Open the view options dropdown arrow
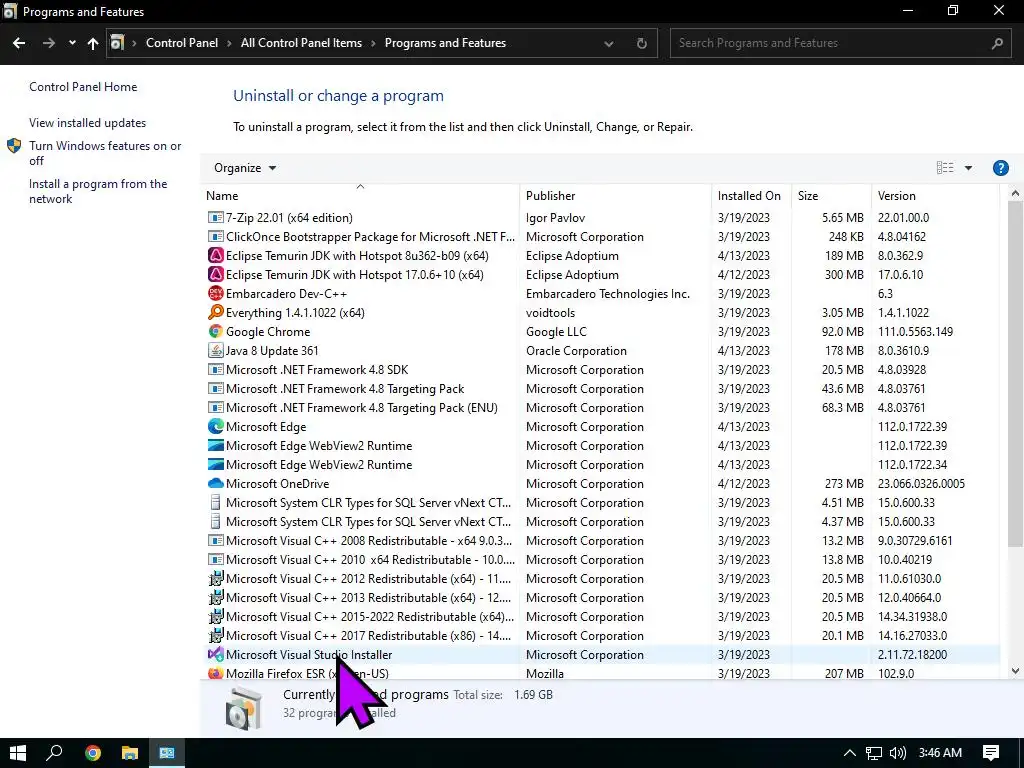This screenshot has width=1024, height=768. tap(968, 168)
